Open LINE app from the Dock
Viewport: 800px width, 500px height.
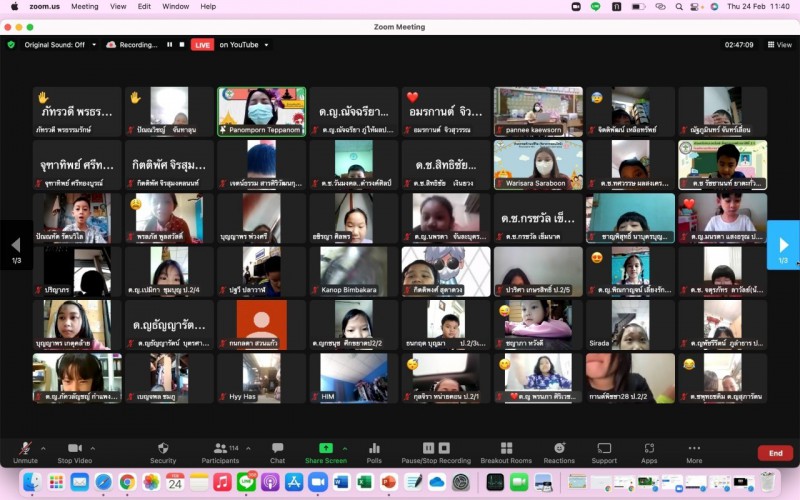(x=246, y=482)
